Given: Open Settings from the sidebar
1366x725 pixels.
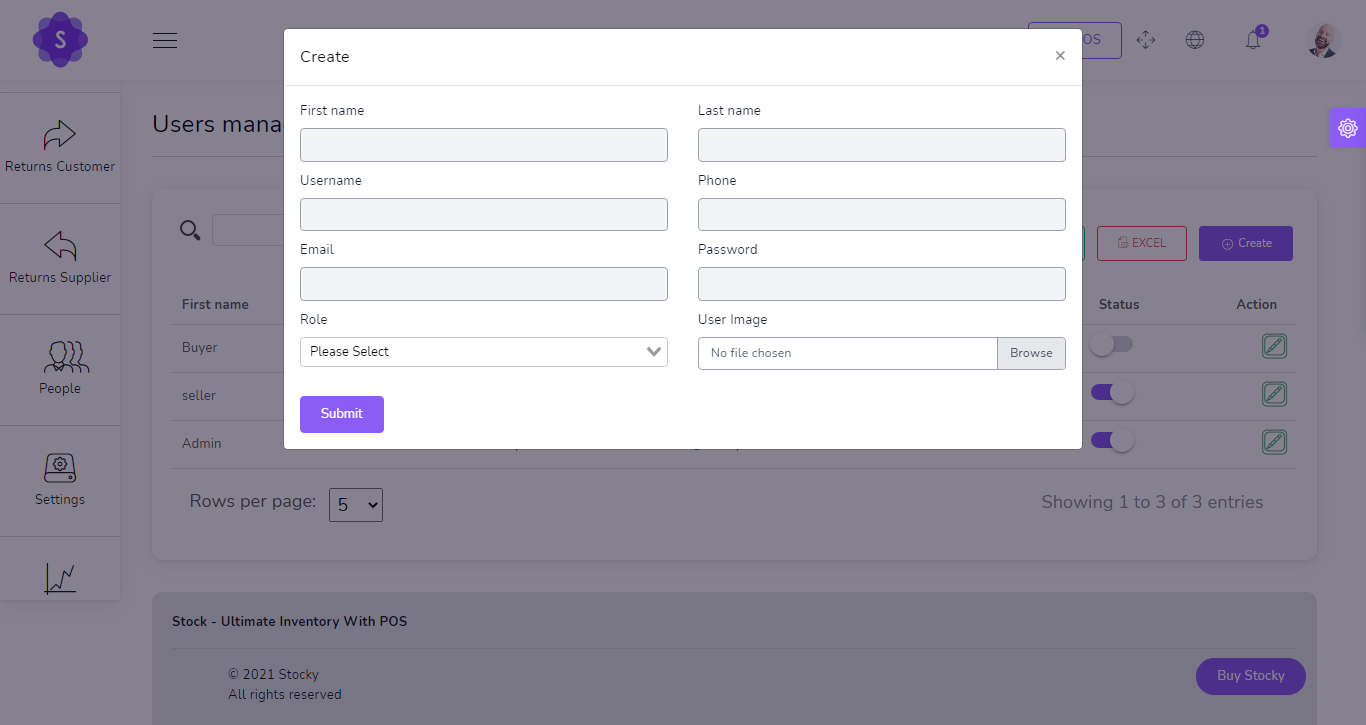Looking at the screenshot, I should 60,478.
